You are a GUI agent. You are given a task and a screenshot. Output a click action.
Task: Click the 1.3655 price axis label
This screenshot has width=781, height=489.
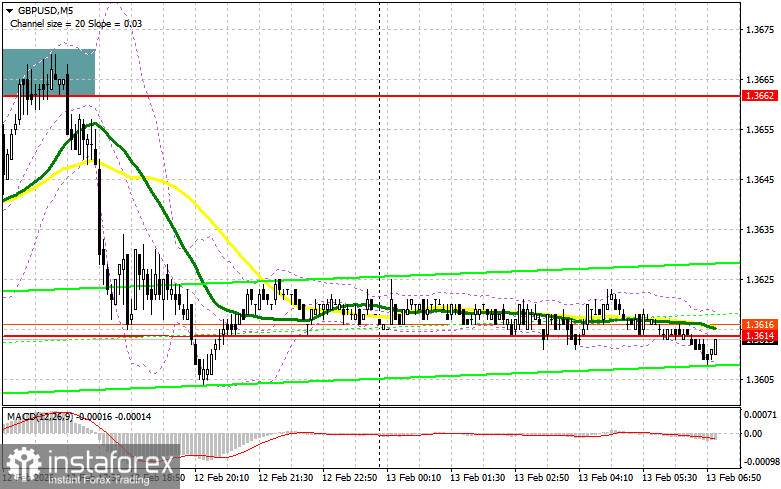tap(760, 129)
